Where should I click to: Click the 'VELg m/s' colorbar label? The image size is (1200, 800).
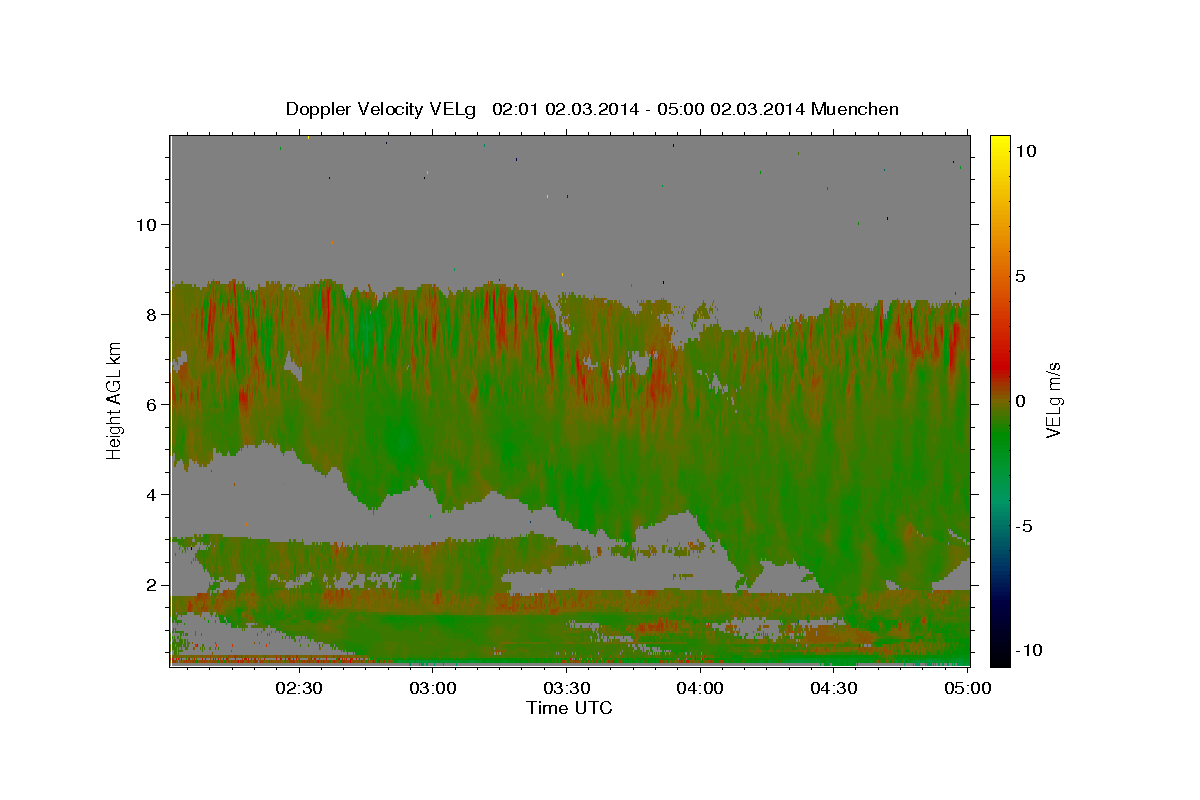point(1053,400)
